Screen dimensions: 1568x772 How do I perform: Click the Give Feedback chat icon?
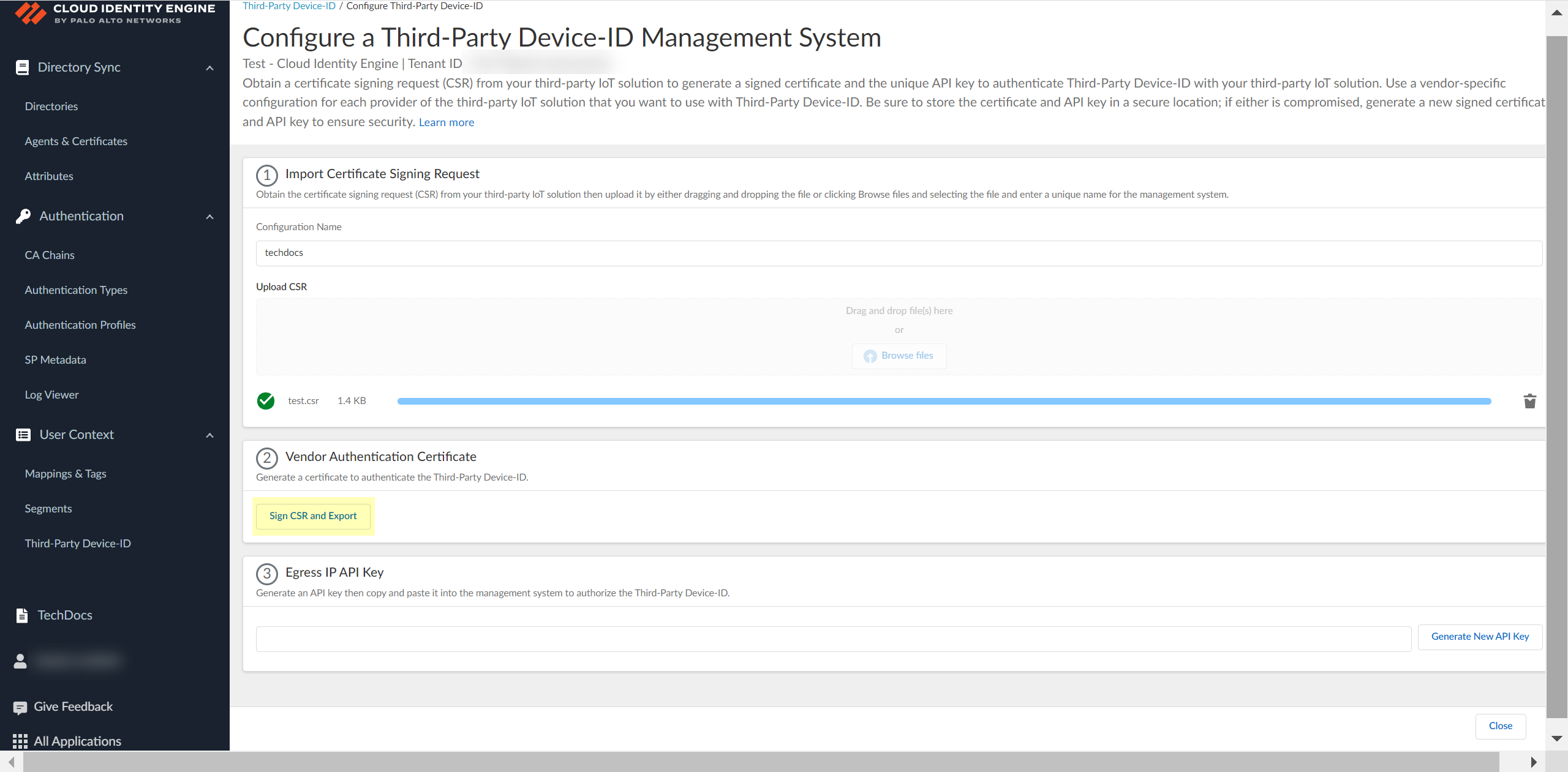coord(20,708)
